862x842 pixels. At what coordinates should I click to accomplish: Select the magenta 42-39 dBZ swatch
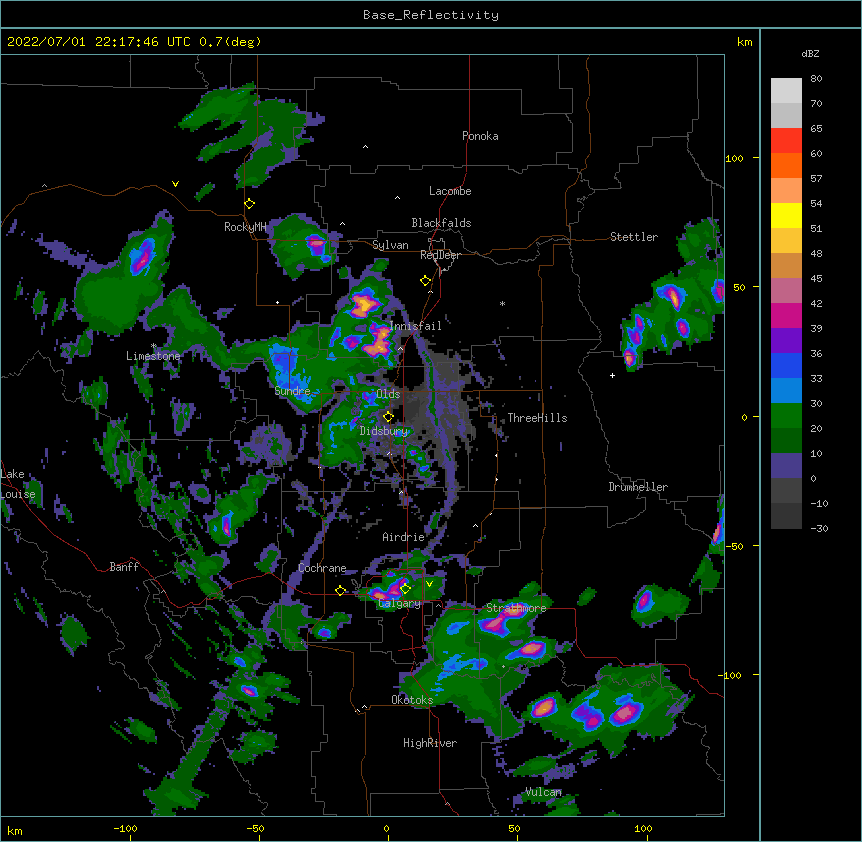coord(786,316)
